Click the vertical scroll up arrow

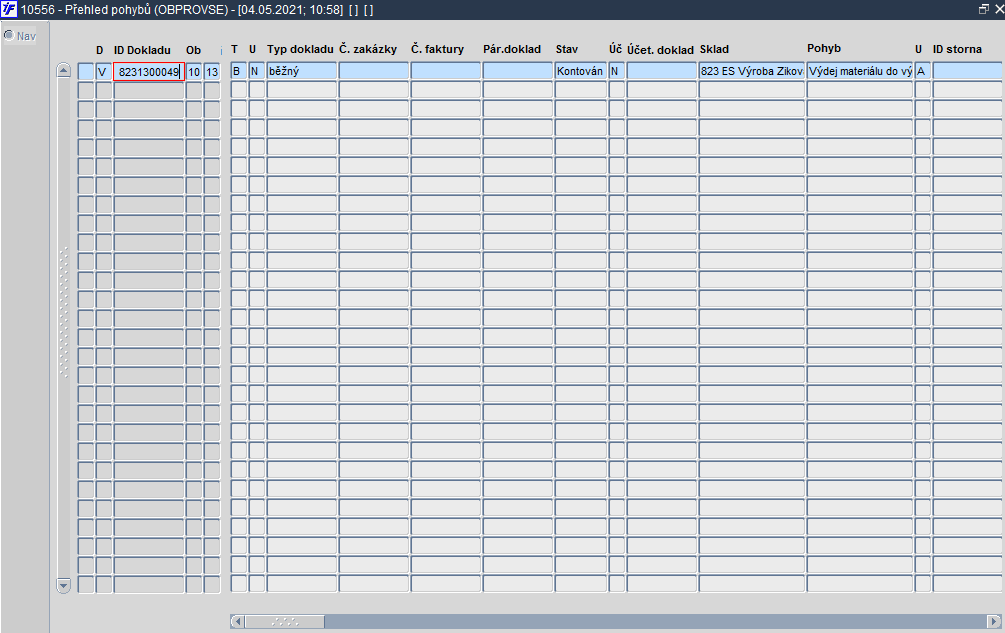pyautogui.click(x=63, y=70)
